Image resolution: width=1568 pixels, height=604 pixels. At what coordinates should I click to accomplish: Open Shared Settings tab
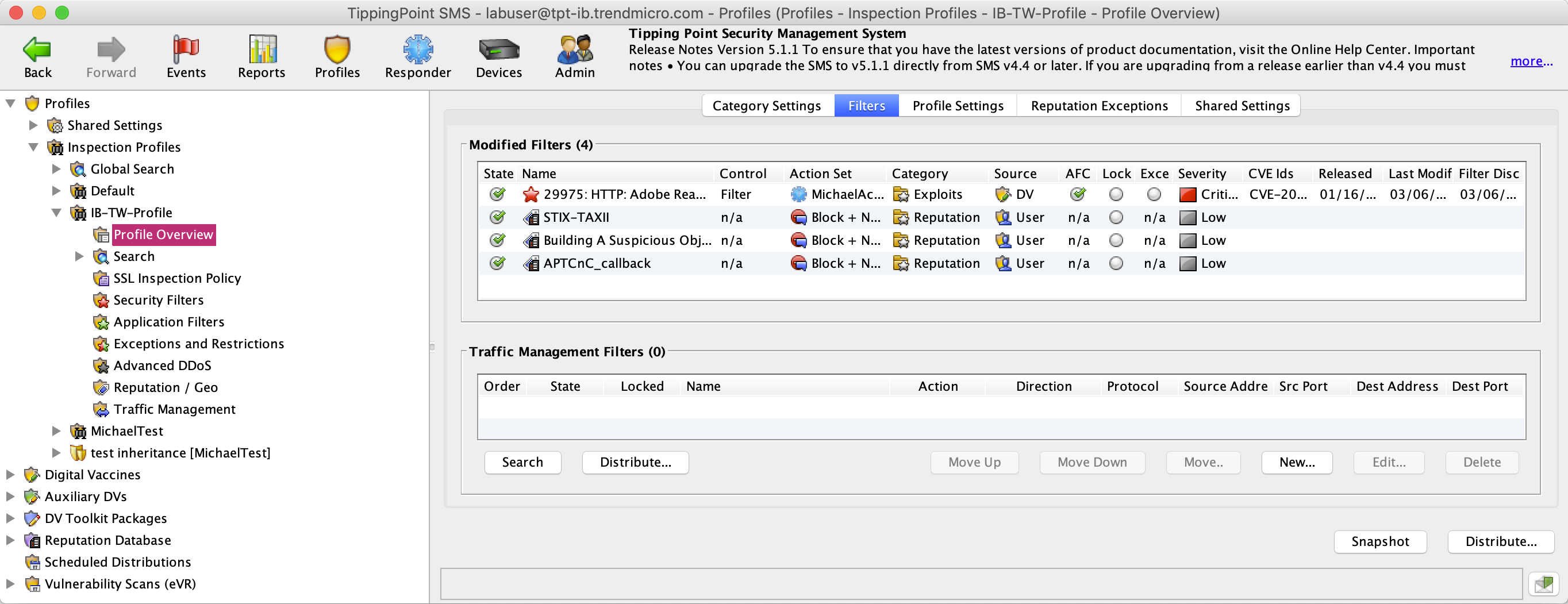1242,106
